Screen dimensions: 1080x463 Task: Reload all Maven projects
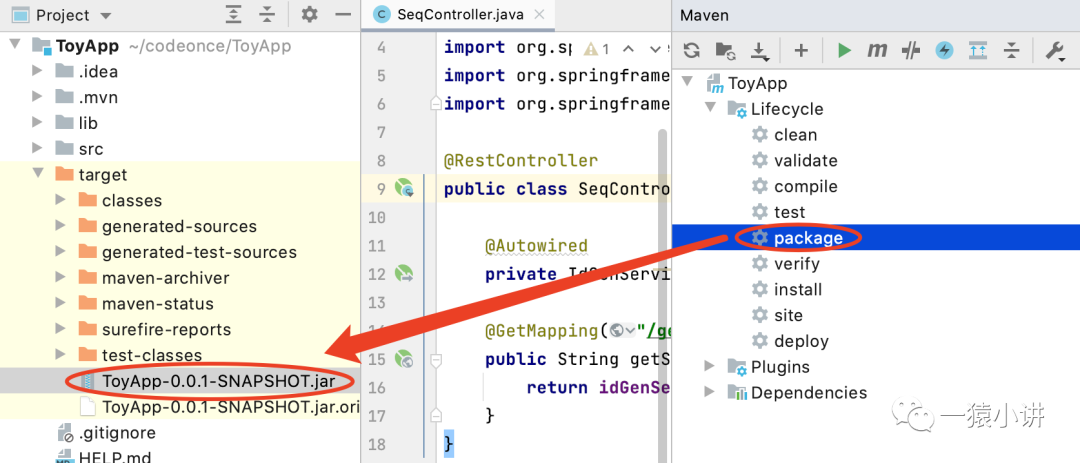coord(692,50)
